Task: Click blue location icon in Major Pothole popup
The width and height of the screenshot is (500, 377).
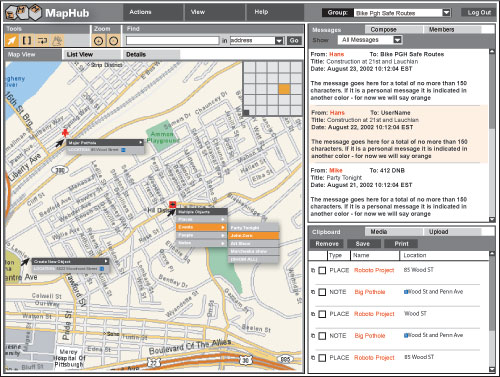Action: 123,150
